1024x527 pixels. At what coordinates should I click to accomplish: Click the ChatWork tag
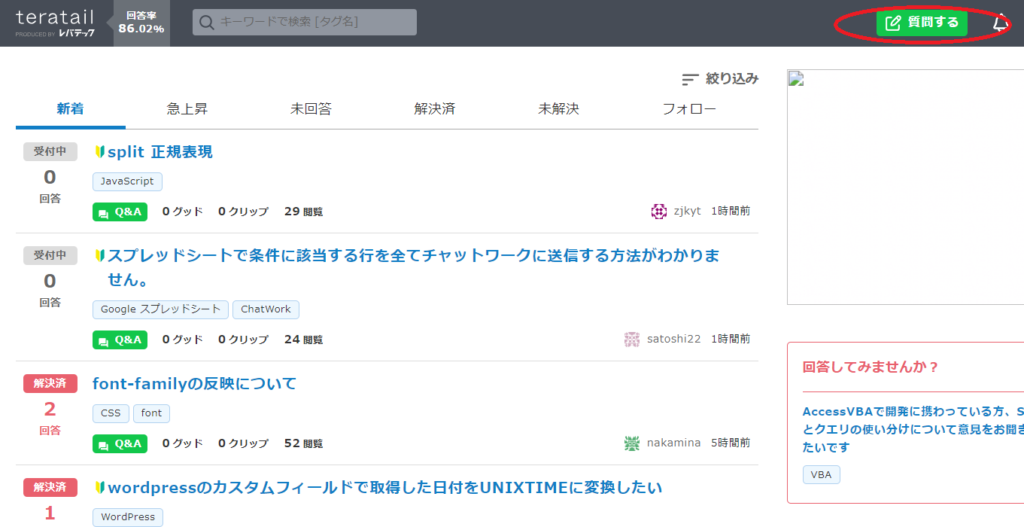point(266,309)
